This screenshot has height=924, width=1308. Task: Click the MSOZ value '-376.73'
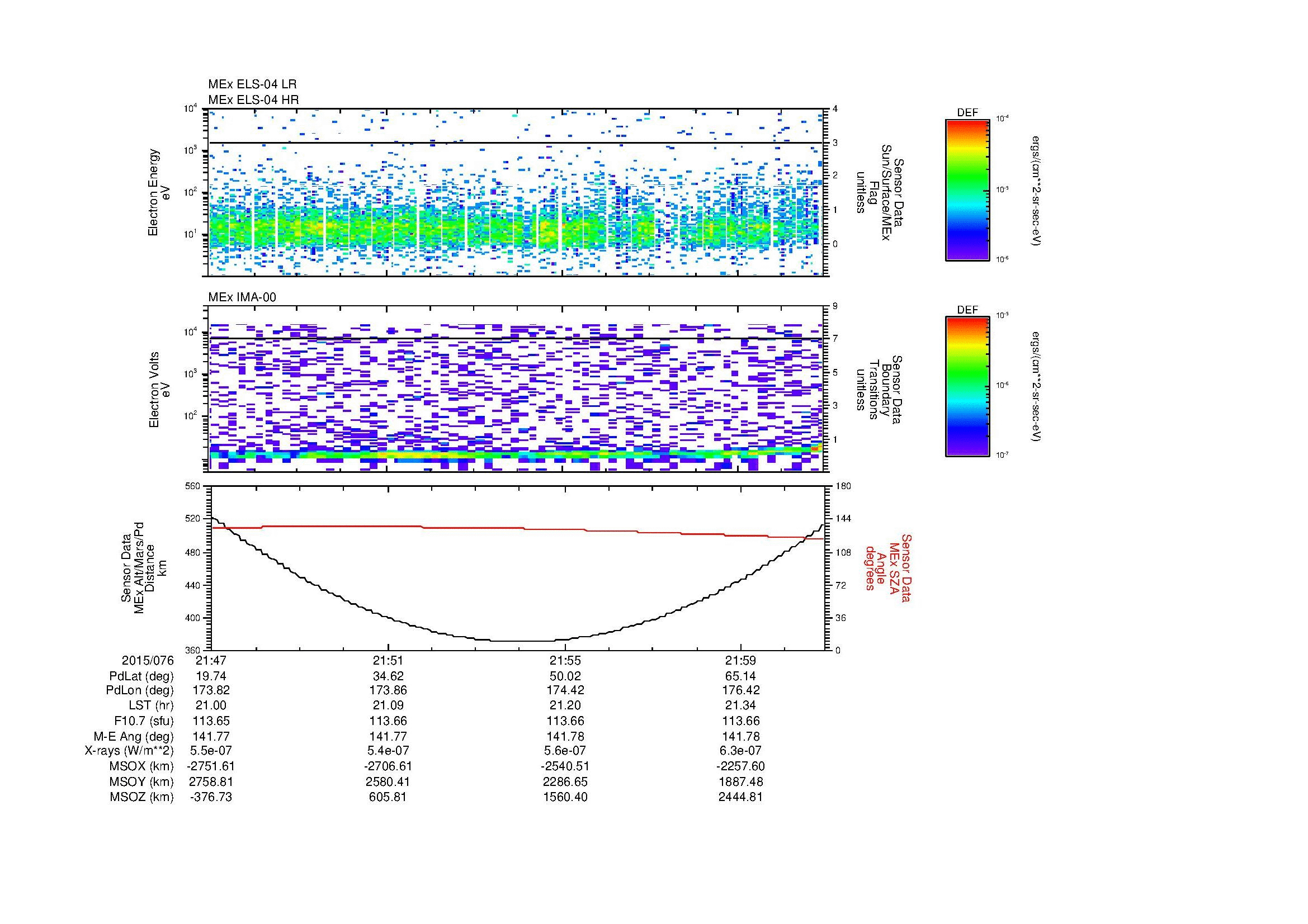click(211, 797)
